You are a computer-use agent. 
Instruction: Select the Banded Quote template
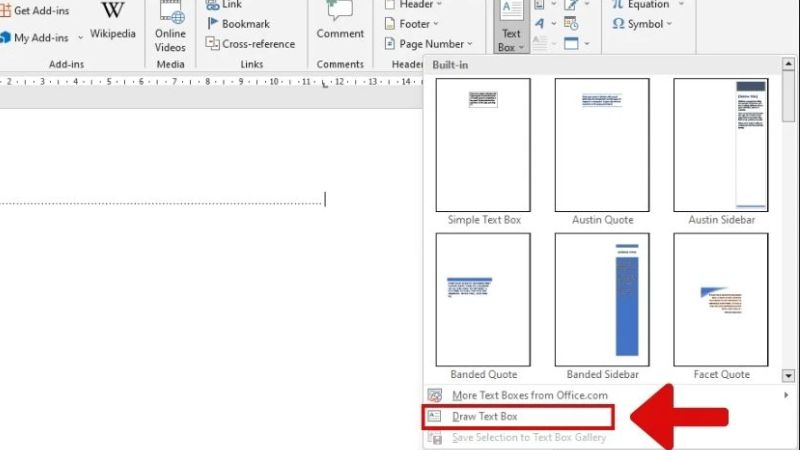coord(484,300)
